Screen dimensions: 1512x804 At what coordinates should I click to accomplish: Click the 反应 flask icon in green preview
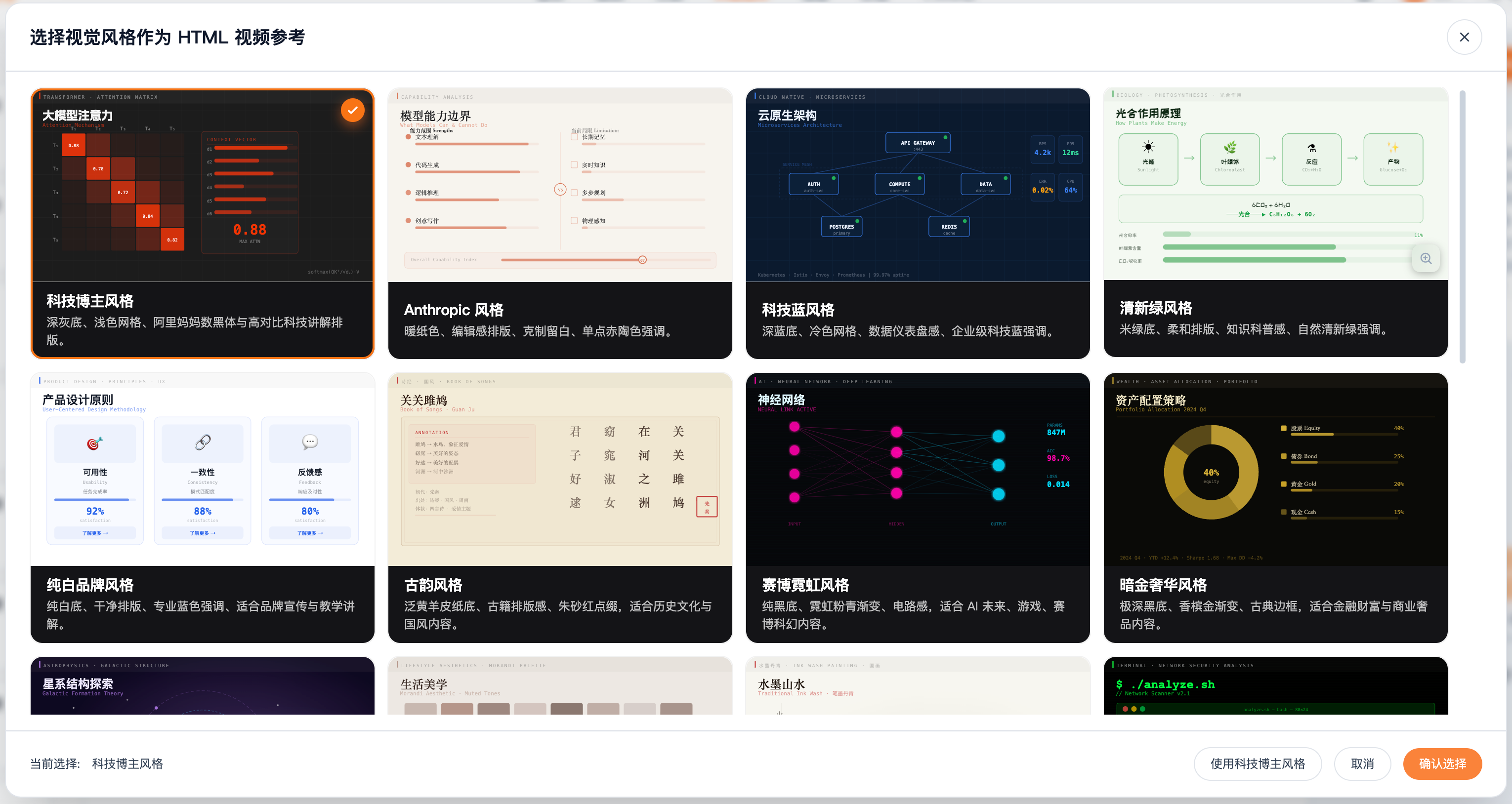coord(1311,147)
